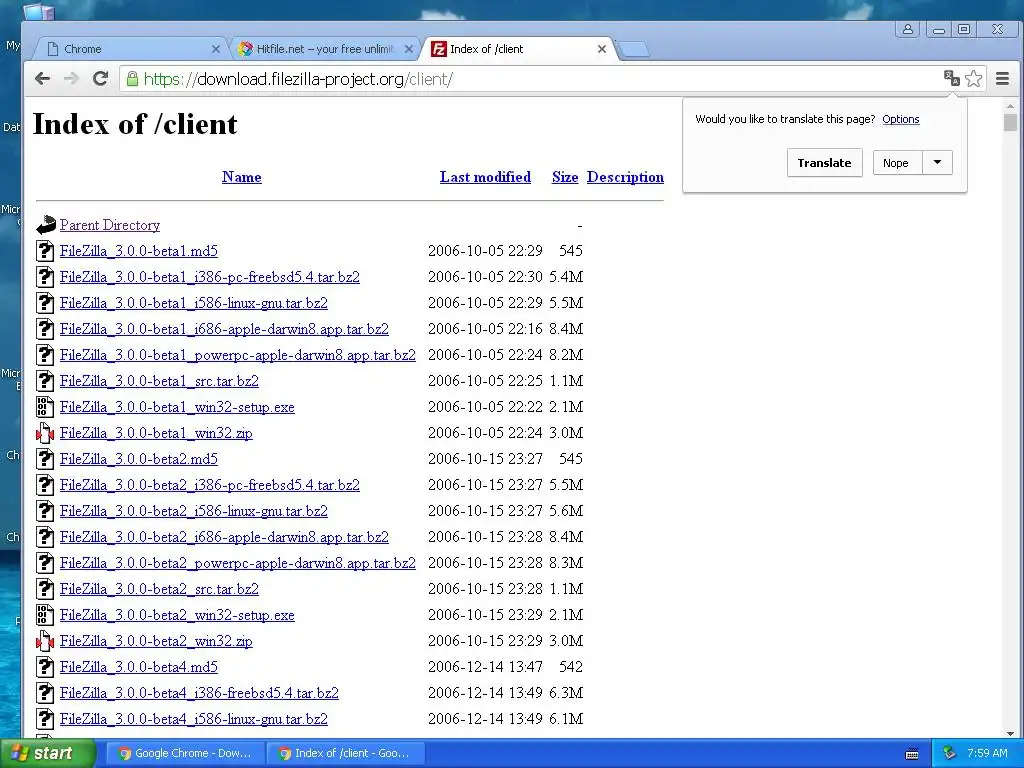Select the Index of /client taskbar button
This screenshot has width=1024, height=768.
tap(345, 753)
